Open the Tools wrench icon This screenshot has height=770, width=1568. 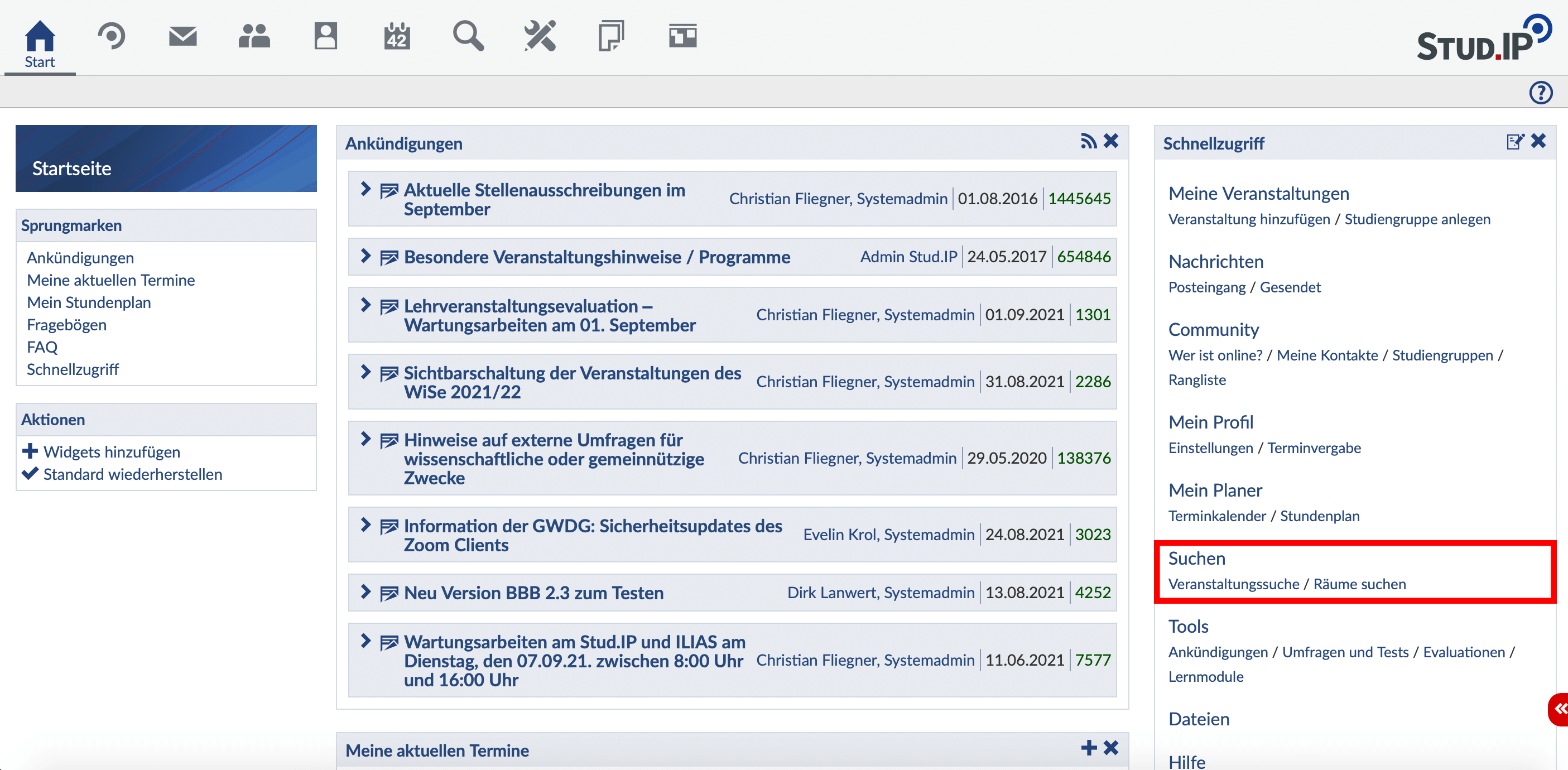[540, 36]
